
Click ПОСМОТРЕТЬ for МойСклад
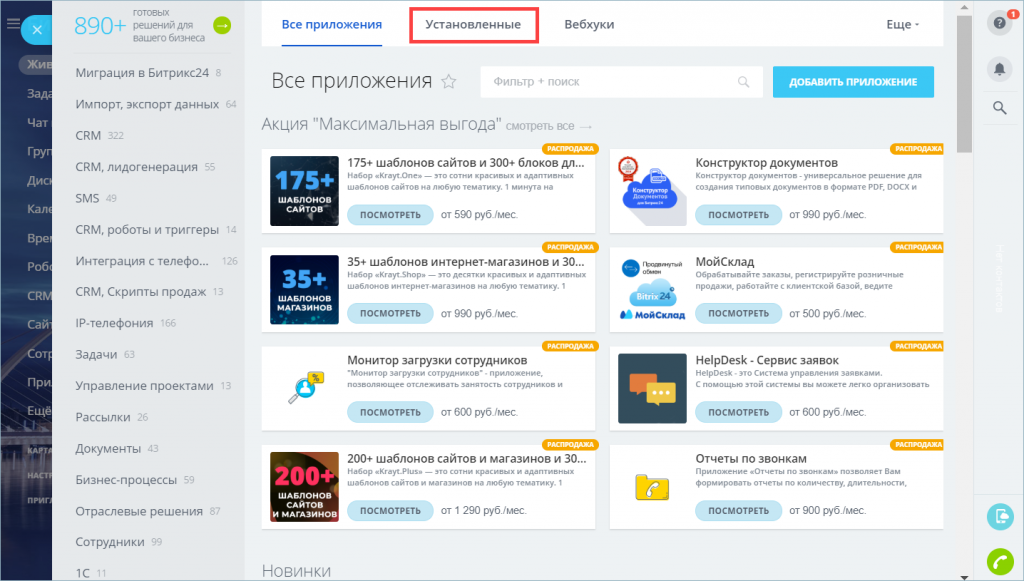point(738,313)
